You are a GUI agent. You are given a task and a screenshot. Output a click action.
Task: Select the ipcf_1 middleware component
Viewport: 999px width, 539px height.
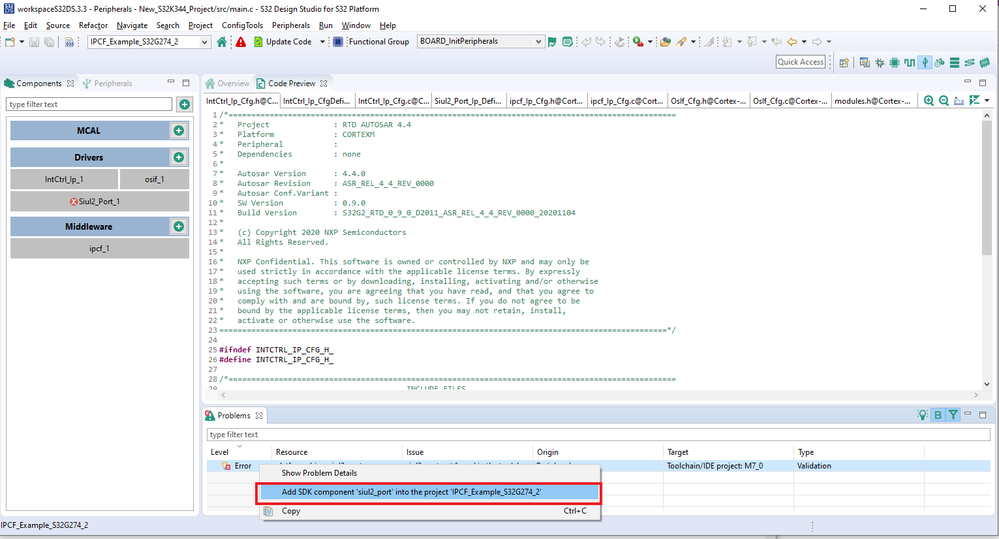(x=99, y=248)
